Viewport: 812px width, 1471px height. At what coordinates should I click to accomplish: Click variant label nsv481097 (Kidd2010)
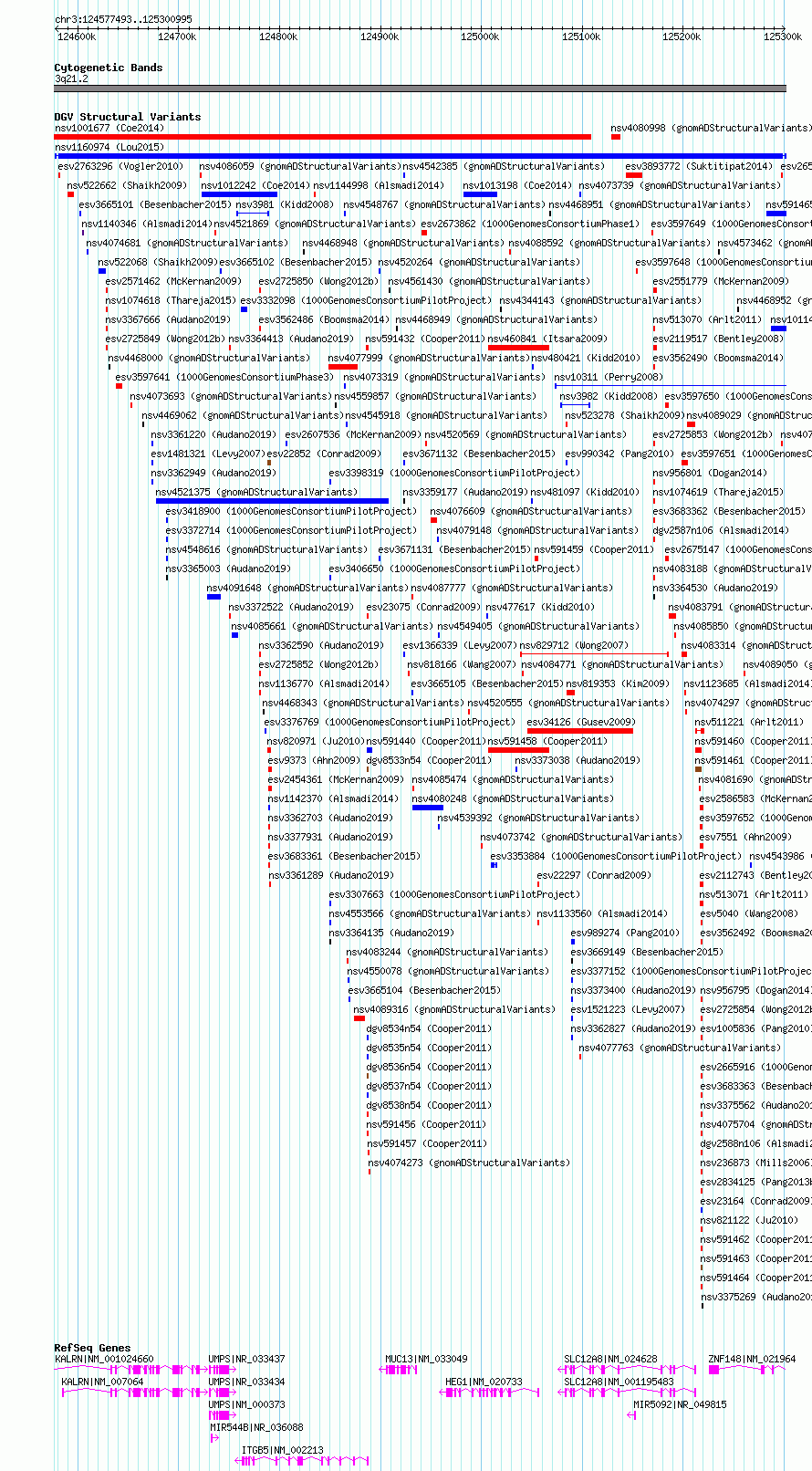click(x=585, y=492)
